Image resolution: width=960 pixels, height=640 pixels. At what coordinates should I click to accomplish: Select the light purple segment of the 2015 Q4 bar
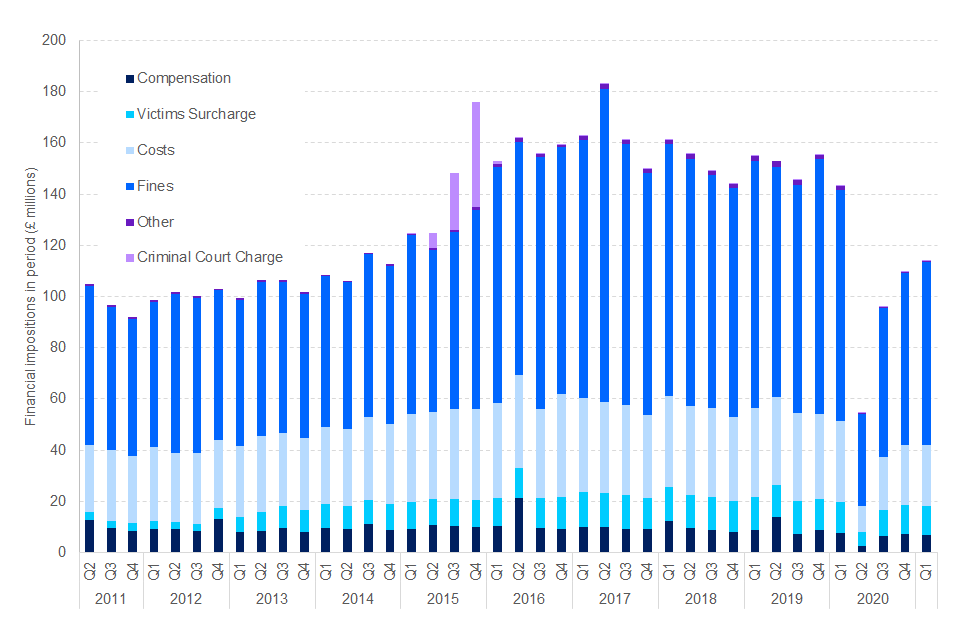point(476,154)
